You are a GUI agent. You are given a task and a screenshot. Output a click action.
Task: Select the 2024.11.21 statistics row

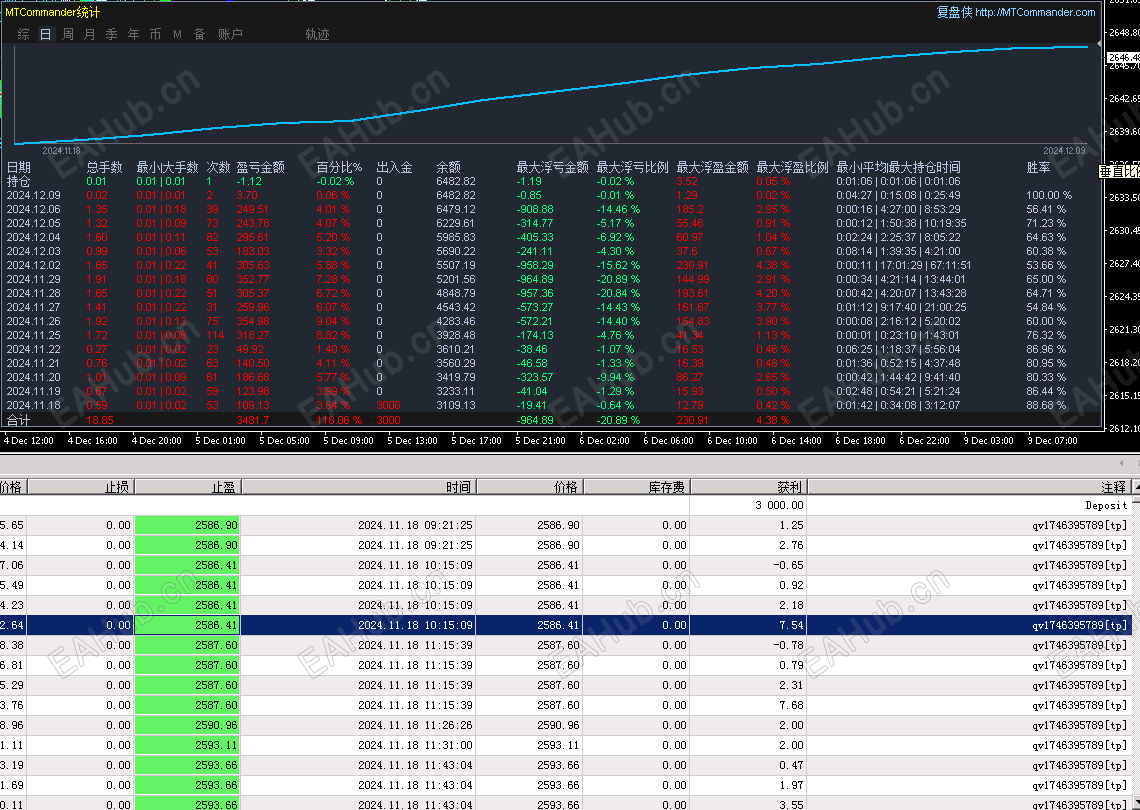551,363
